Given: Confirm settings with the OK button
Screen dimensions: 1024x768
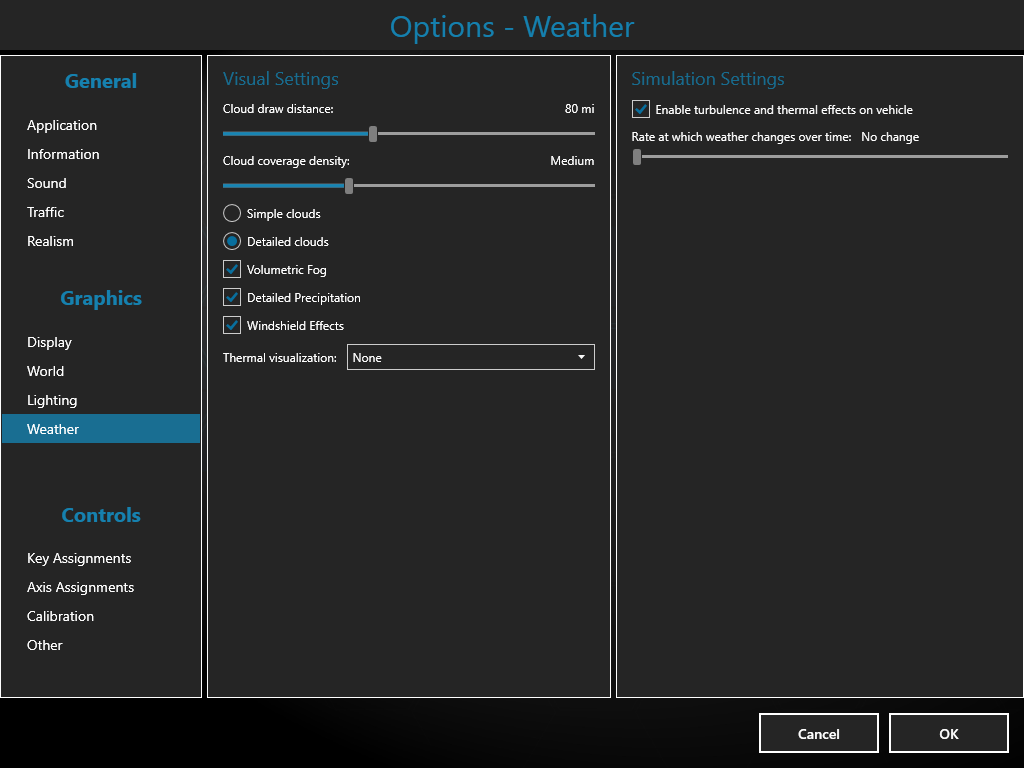Looking at the screenshot, I should tap(948, 733).
